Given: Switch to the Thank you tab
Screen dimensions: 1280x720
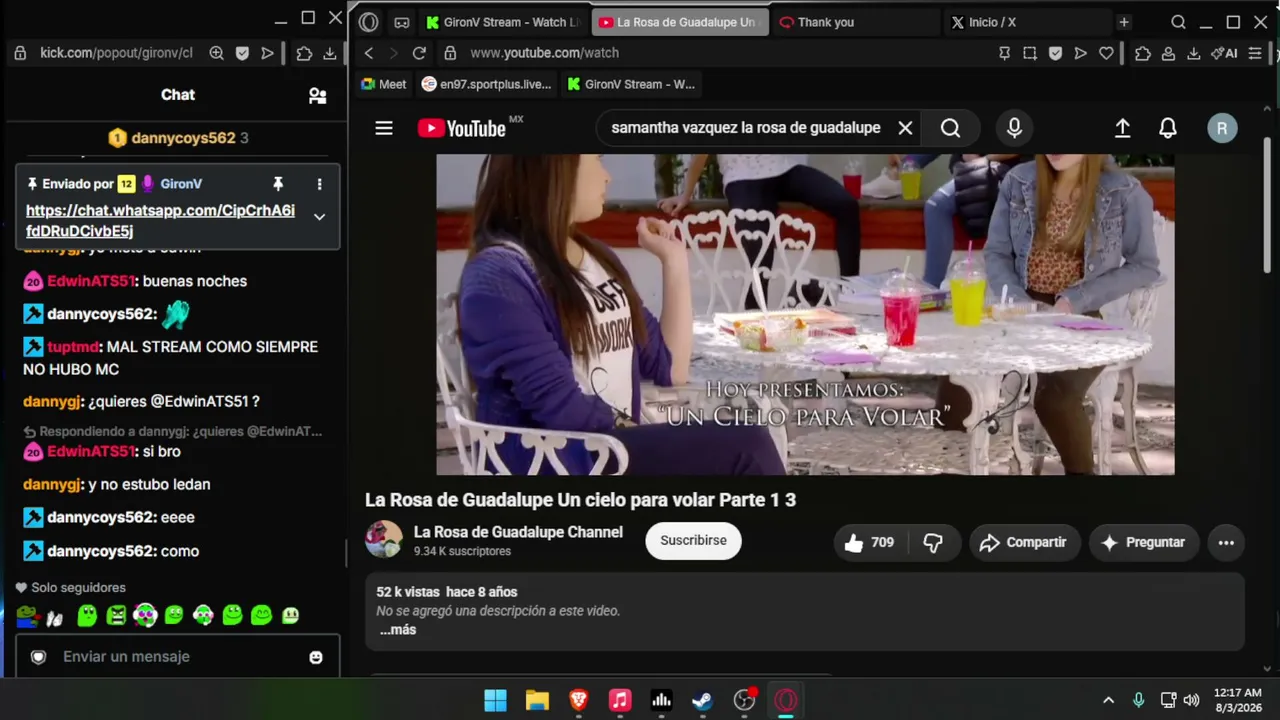Looking at the screenshot, I should (x=854, y=22).
